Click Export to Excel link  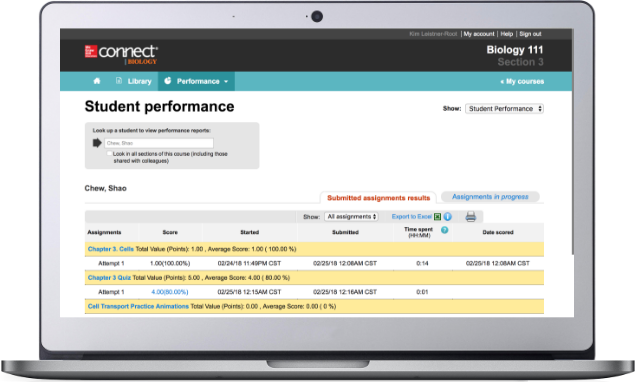(x=411, y=217)
